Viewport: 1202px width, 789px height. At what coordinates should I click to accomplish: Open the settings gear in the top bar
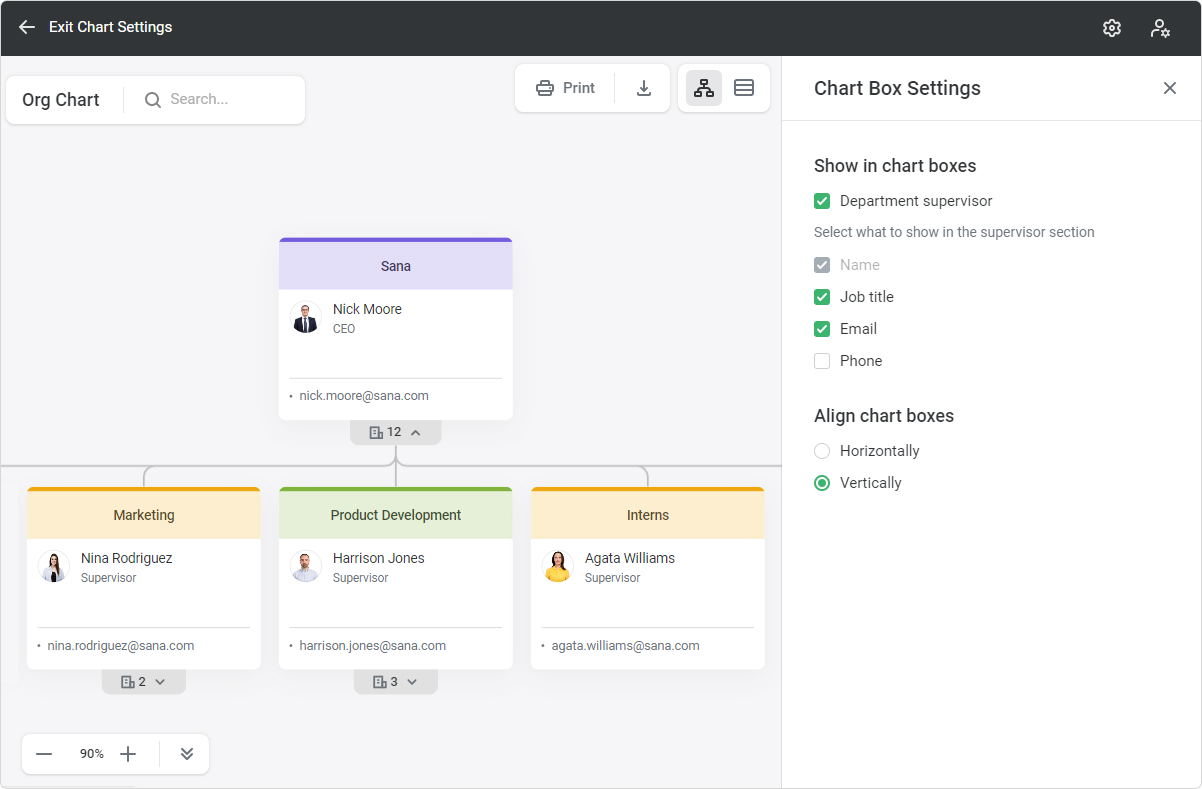point(1111,27)
